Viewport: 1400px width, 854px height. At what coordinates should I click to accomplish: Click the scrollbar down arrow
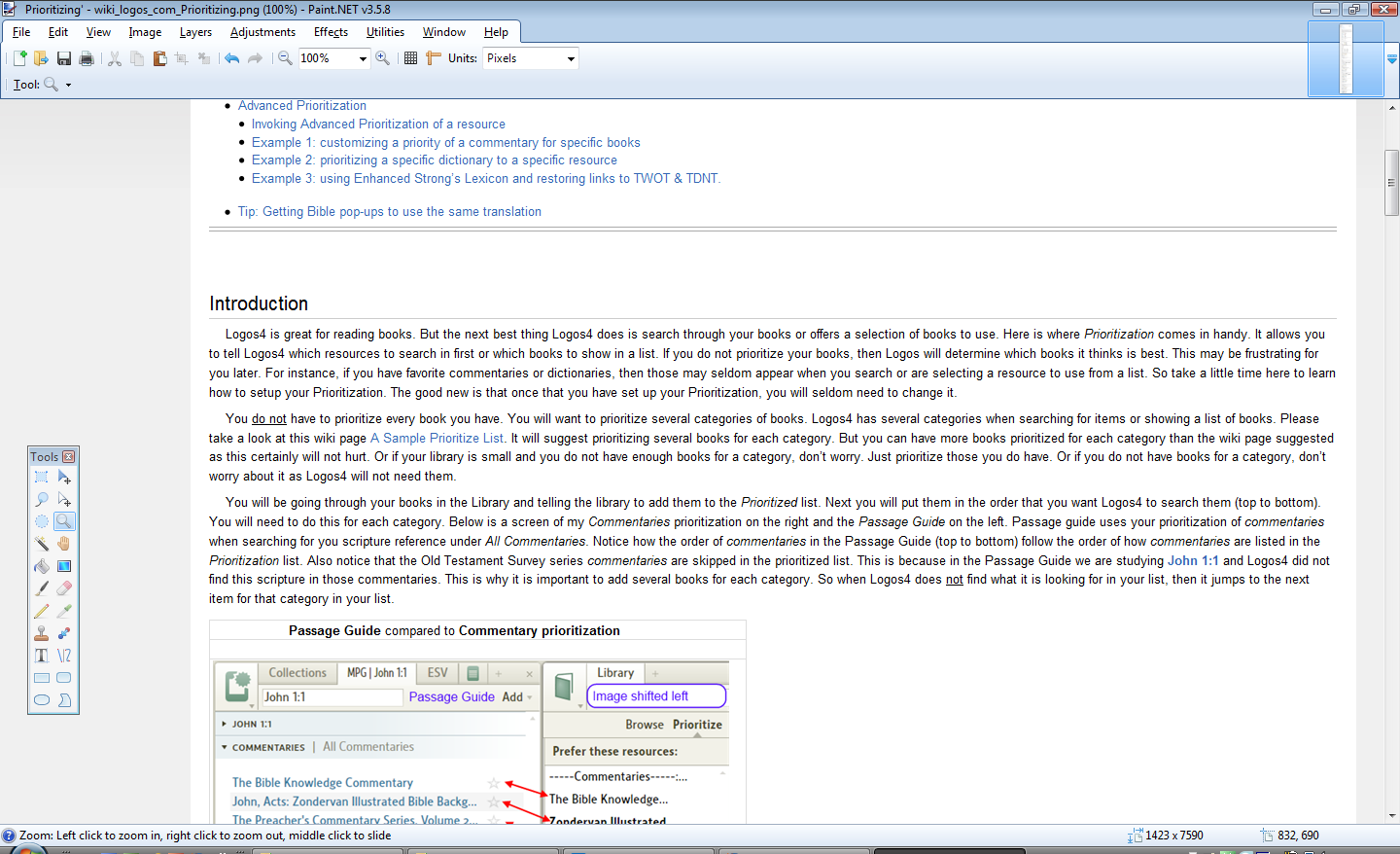click(1392, 816)
